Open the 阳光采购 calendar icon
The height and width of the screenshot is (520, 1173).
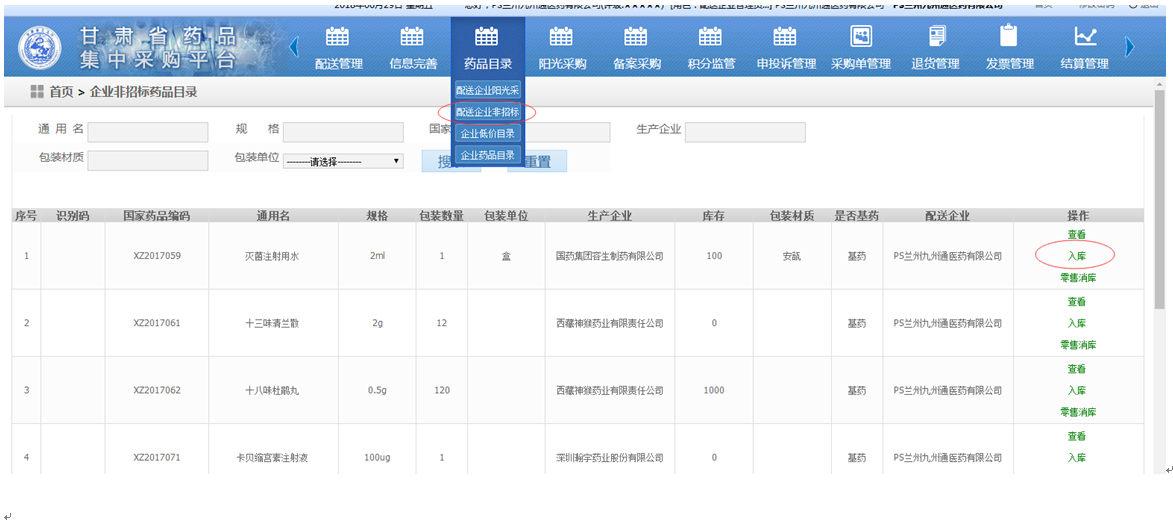tap(562, 35)
